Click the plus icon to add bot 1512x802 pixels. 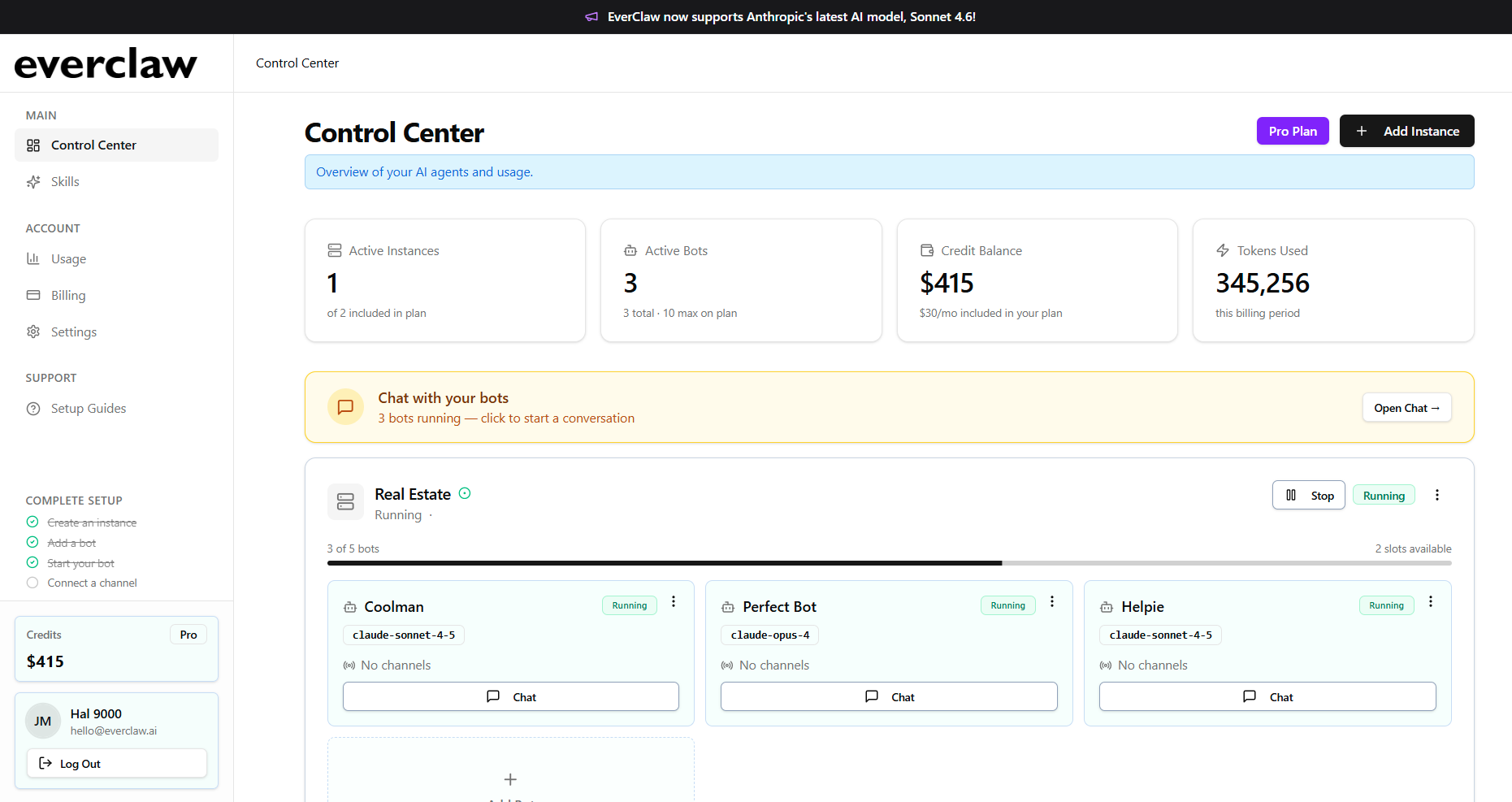[510, 779]
